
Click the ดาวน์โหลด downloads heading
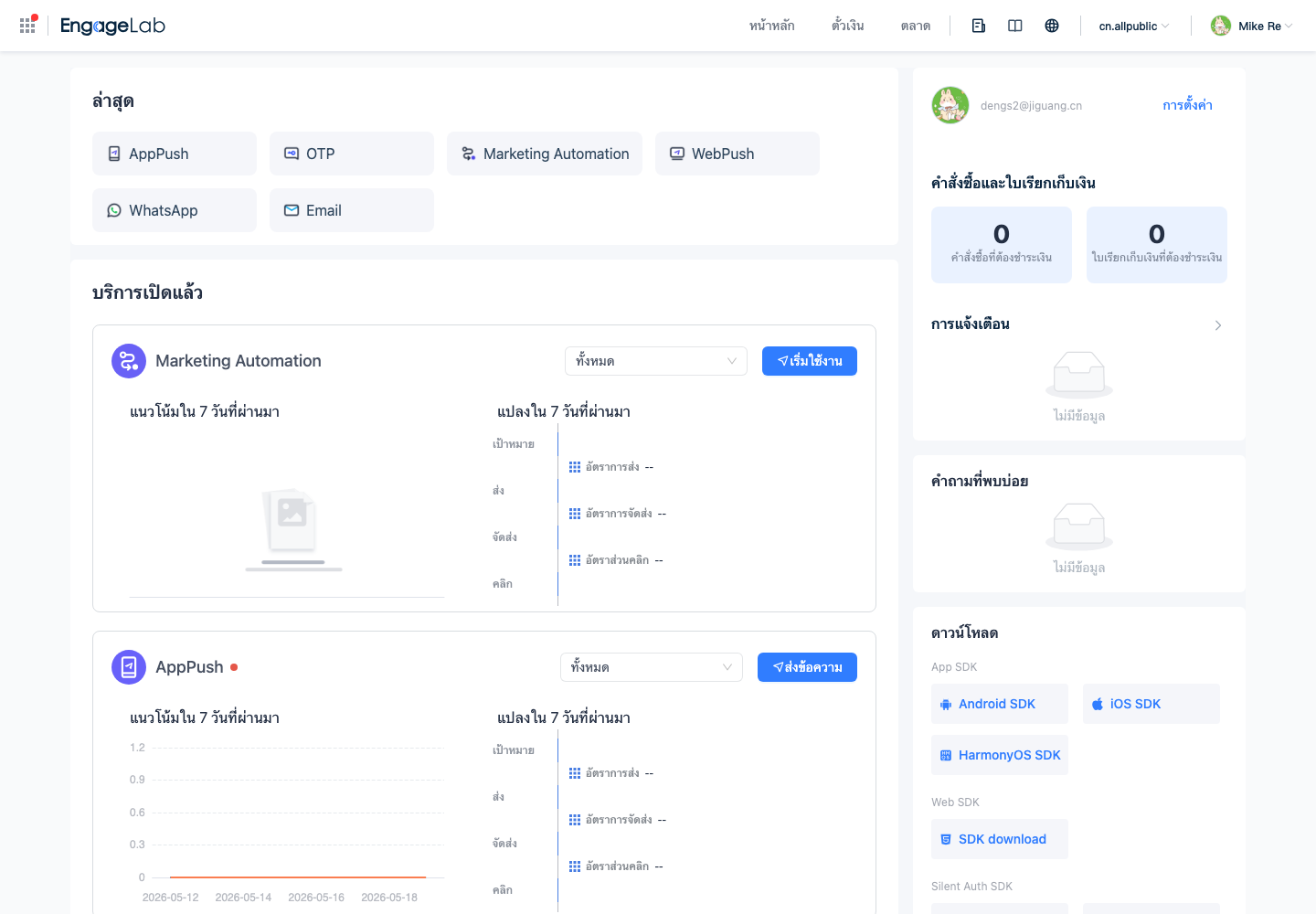[965, 632]
